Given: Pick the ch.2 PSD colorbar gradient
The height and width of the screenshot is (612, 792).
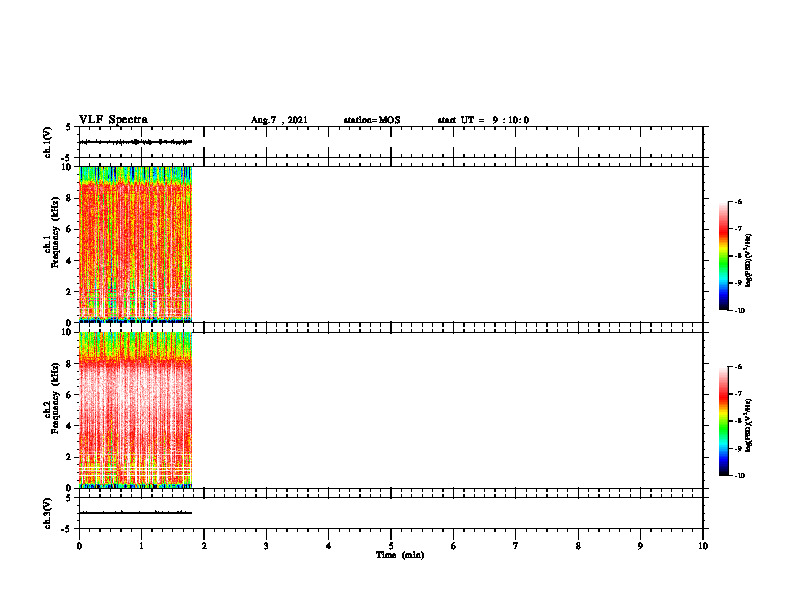Looking at the screenshot, I should point(723,421).
